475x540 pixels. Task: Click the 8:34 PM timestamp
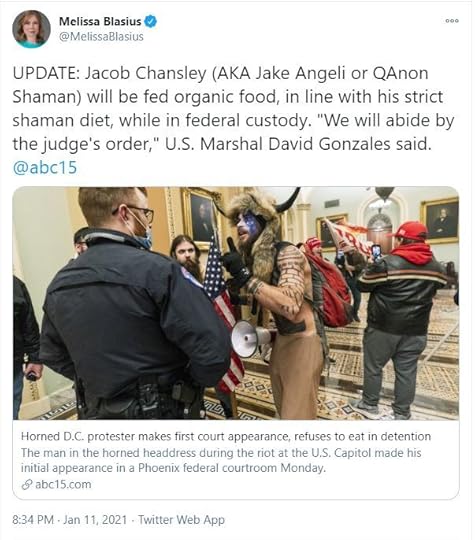coord(33,520)
